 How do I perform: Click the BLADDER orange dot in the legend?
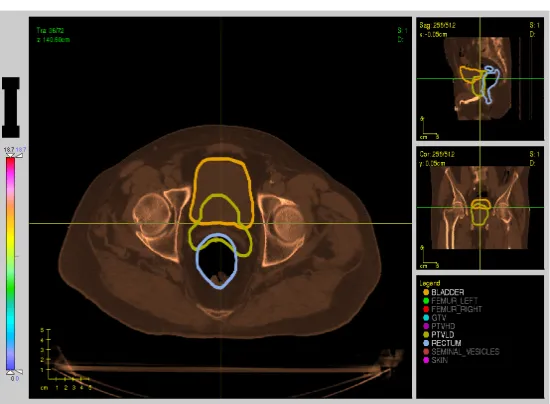click(x=426, y=292)
